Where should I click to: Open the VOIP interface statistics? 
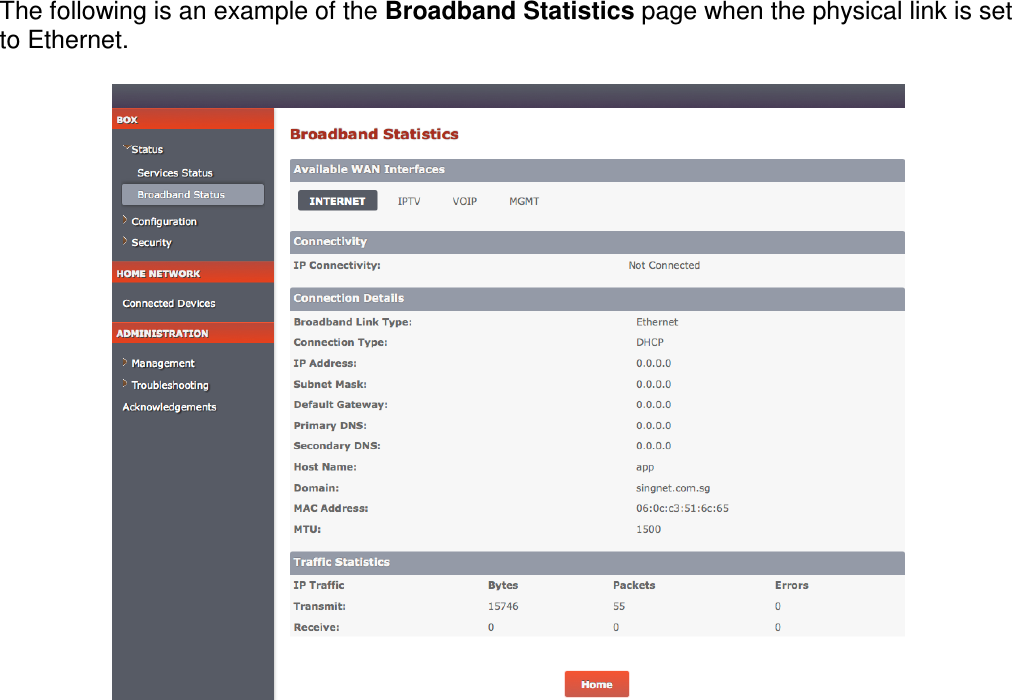tap(464, 200)
